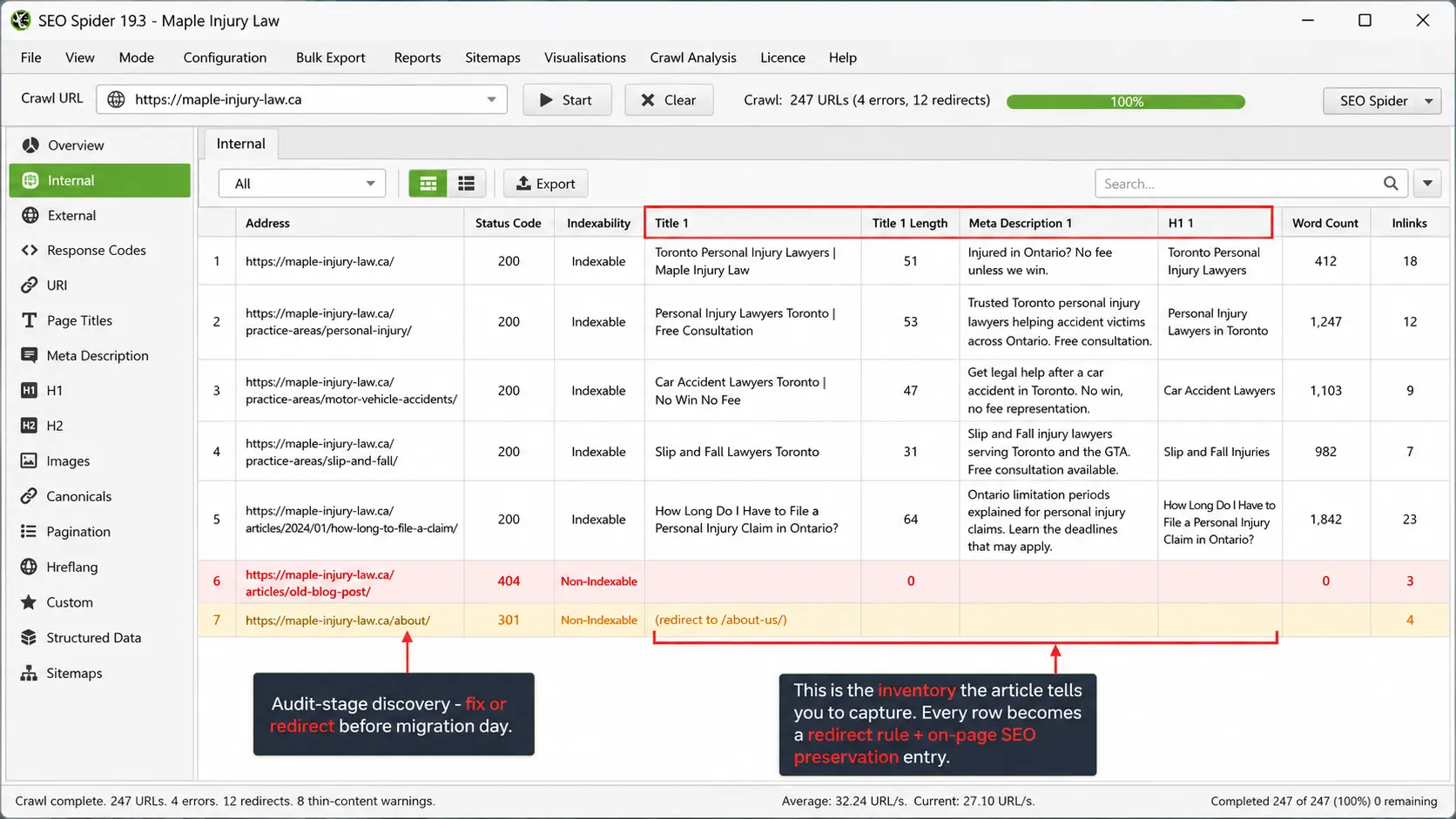Sort by H1 1 column header

(1219, 223)
